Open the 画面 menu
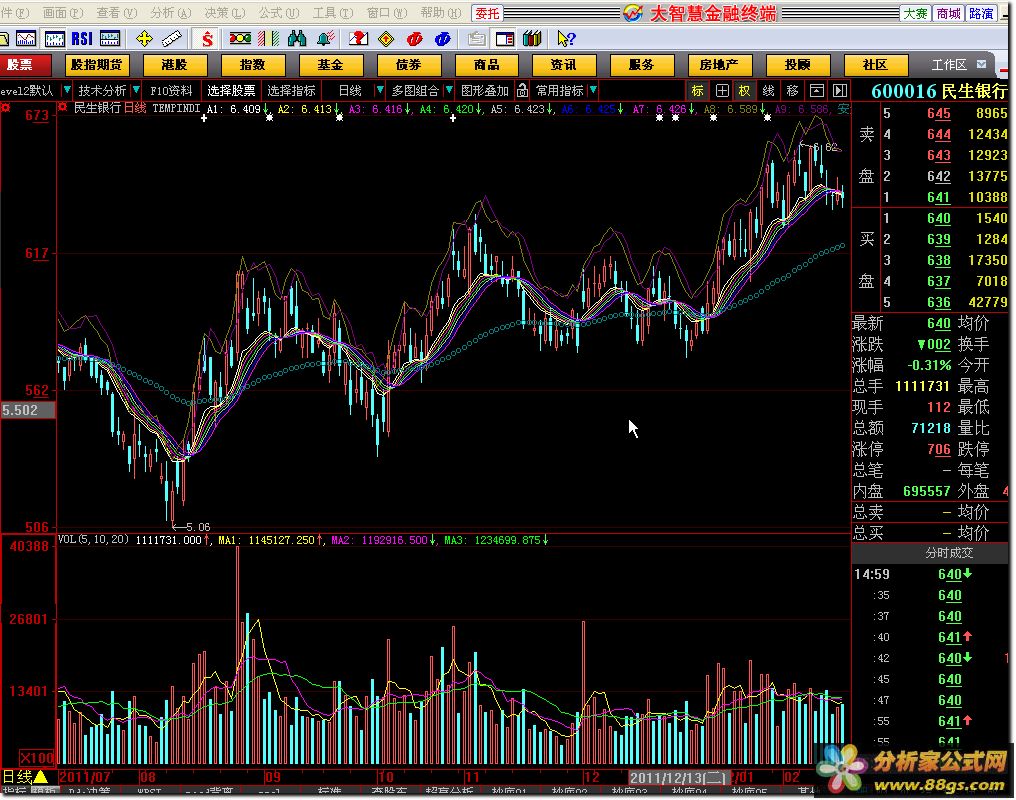This screenshot has width=1016, height=800. point(62,13)
